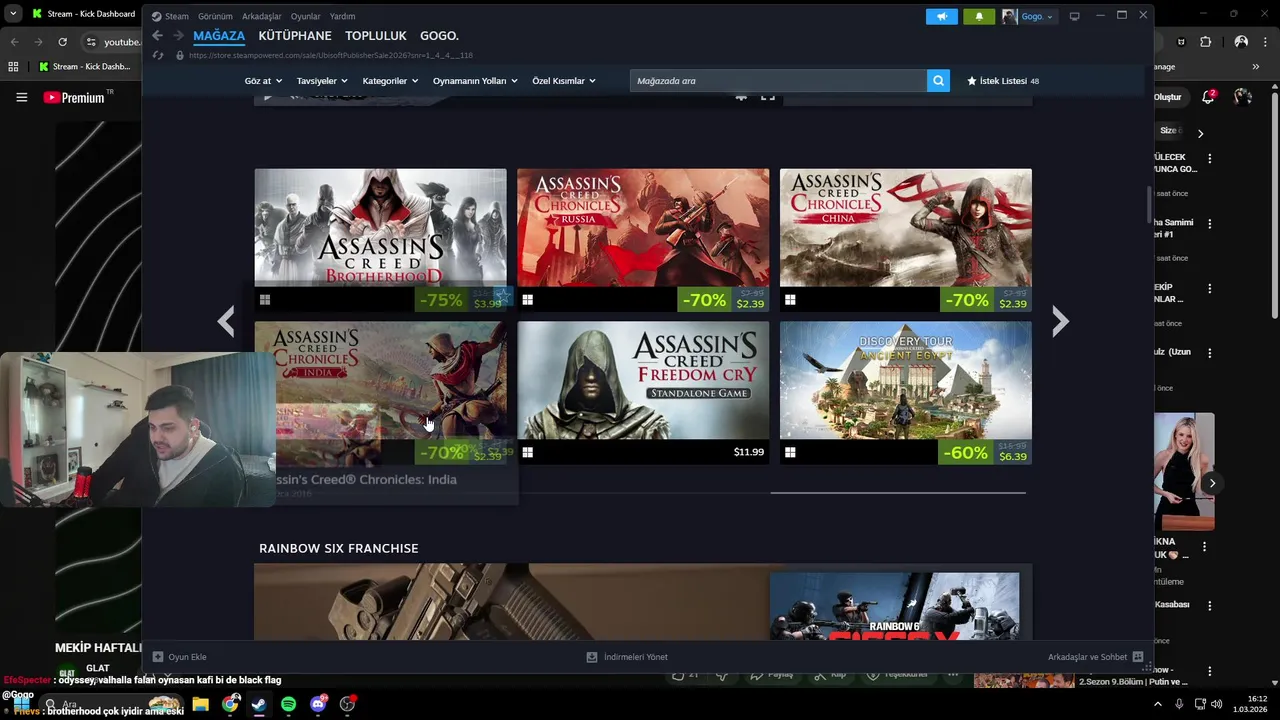Open the GOGO. profile tab
The width and height of the screenshot is (1280, 720).
(x=439, y=35)
